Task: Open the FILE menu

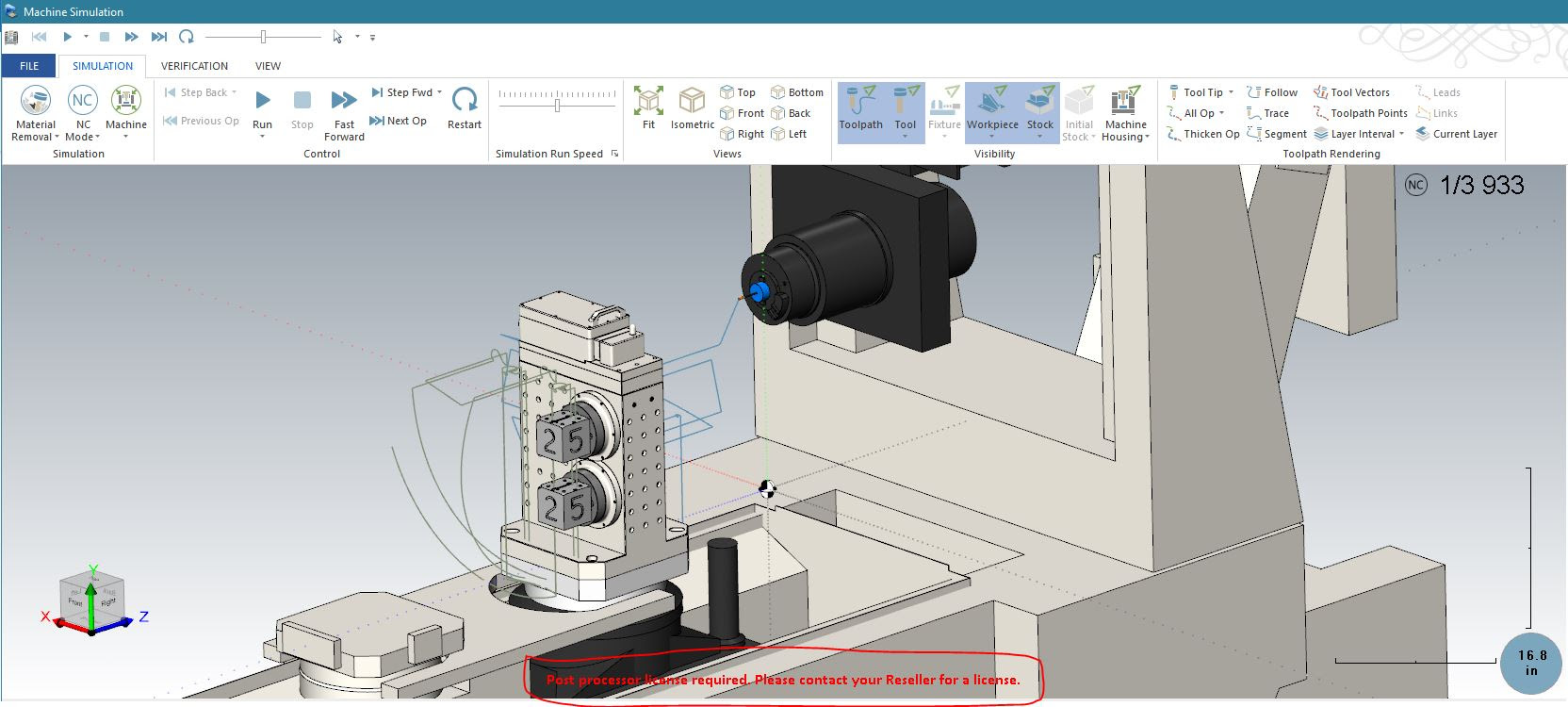Action: pyautogui.click(x=29, y=66)
